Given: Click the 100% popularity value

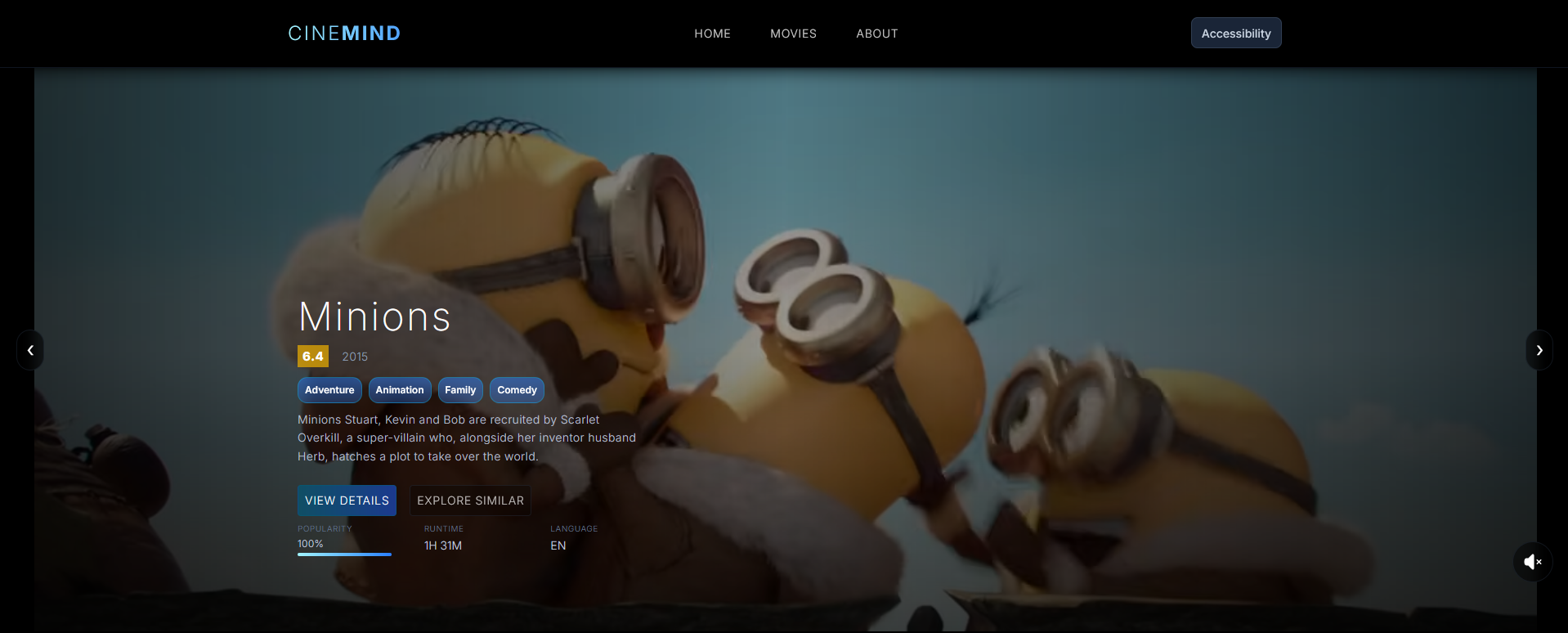Looking at the screenshot, I should tap(311, 544).
